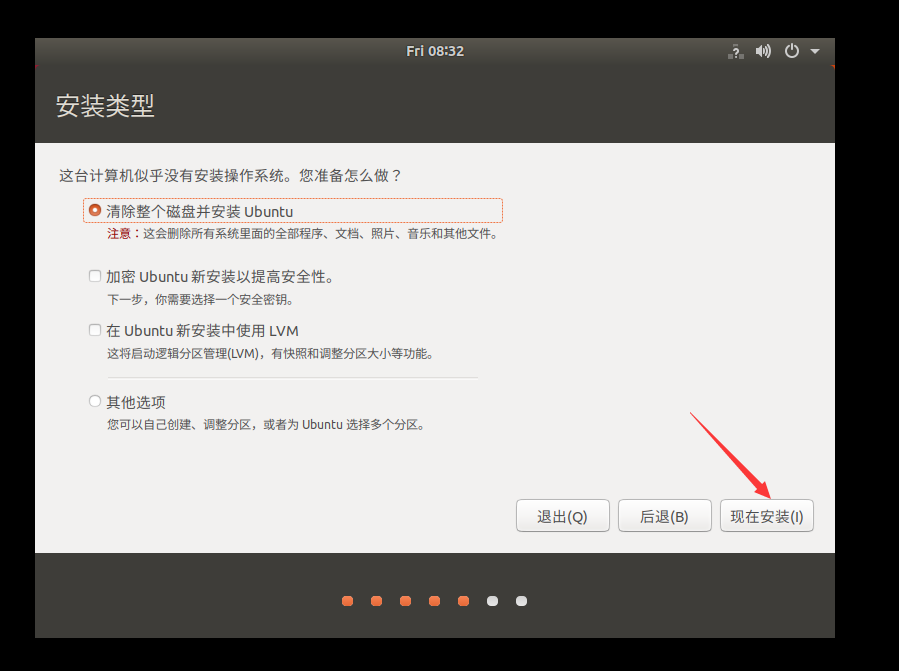This screenshot has width=899, height=671.
Task: Click the power icon in top bar
Action: 792,51
